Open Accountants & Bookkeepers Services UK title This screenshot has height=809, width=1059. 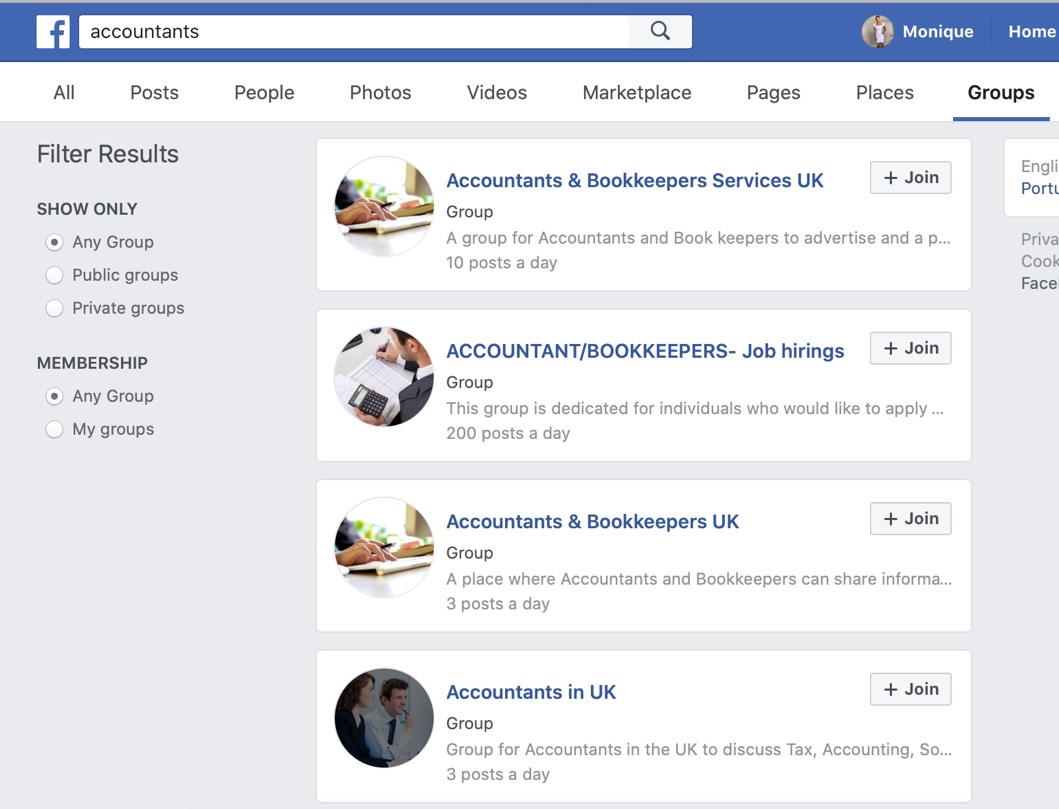(635, 180)
